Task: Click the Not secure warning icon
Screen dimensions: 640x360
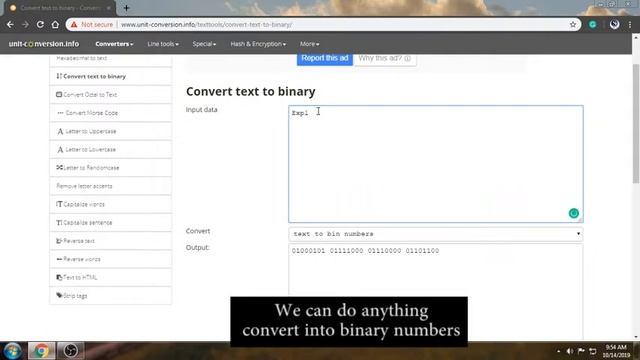Action: 74,25
